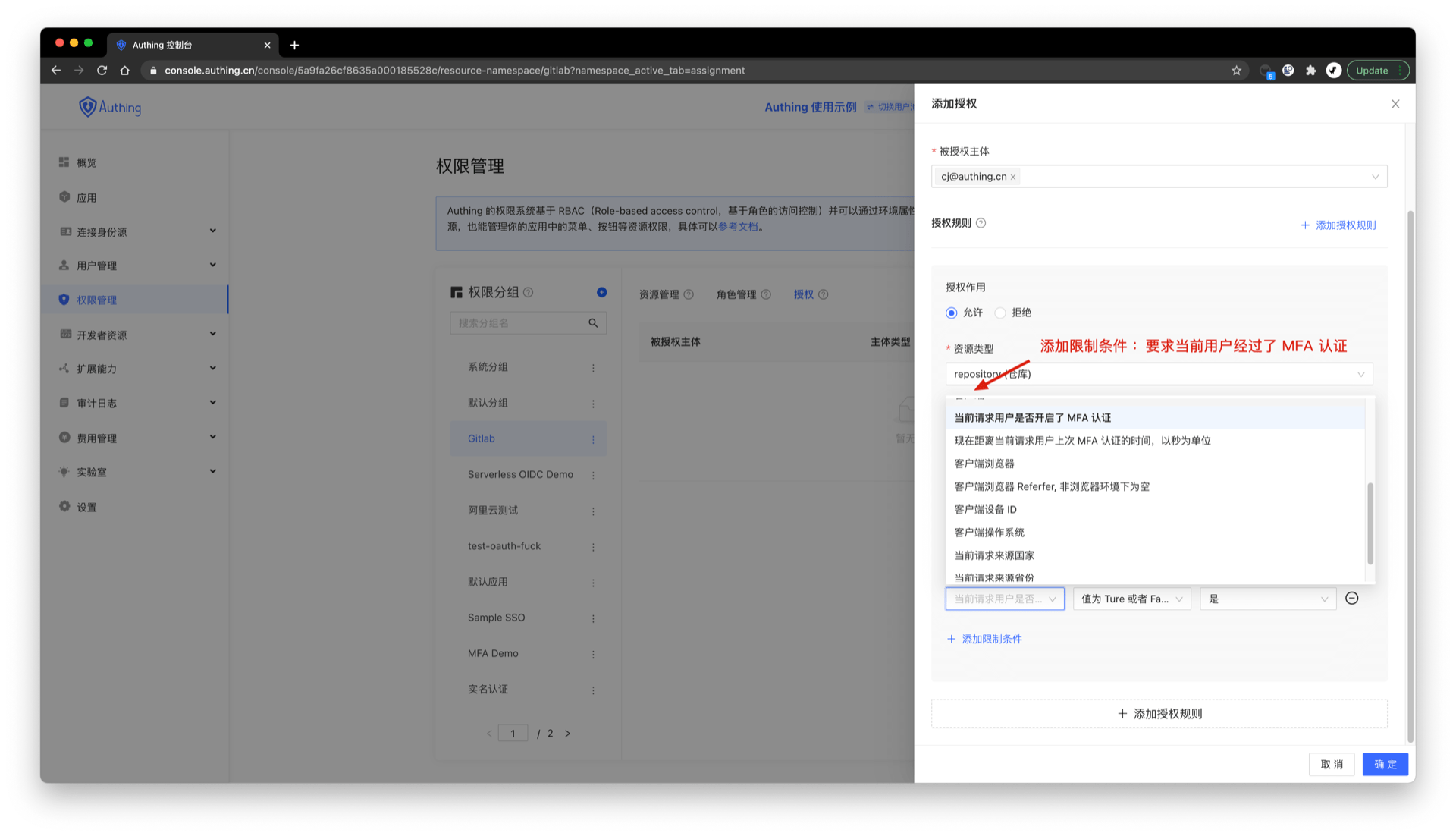Viewport: 1456px width, 836px height.
Task: Click the search icon in group search box
Action: click(x=593, y=323)
